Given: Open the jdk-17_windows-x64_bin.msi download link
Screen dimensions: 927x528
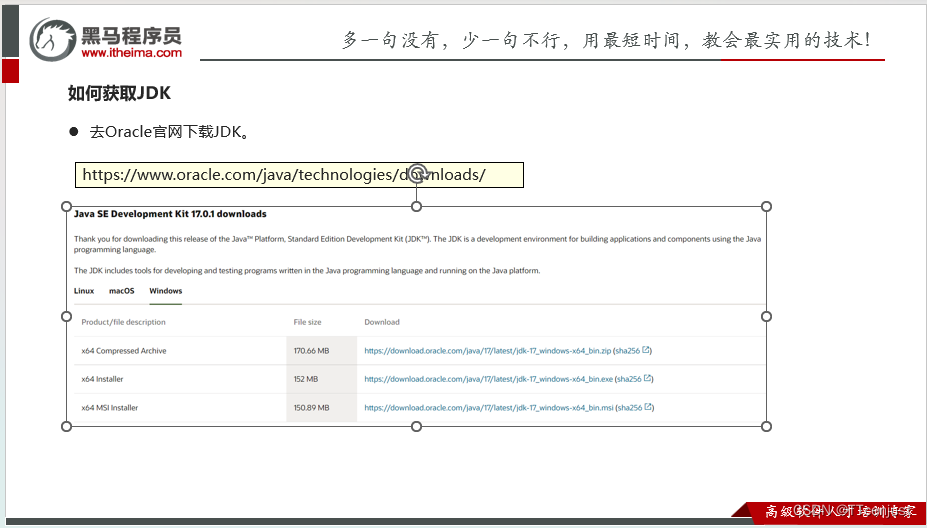Looking at the screenshot, I should [x=489, y=407].
